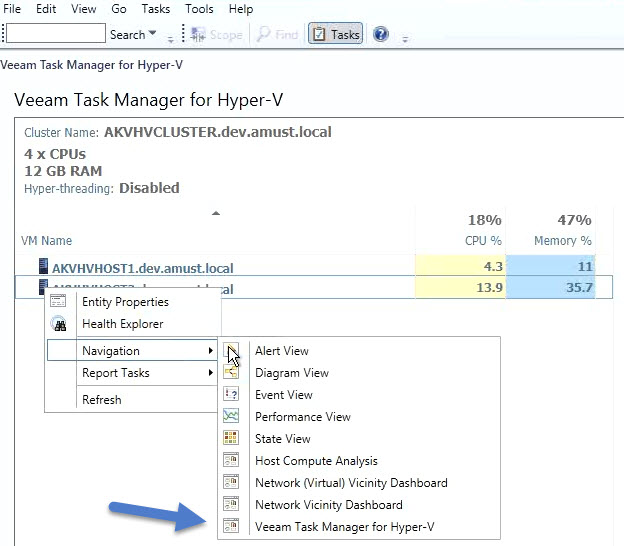
Task: Open toolbar overflow options after help icon
Action: click(405, 39)
